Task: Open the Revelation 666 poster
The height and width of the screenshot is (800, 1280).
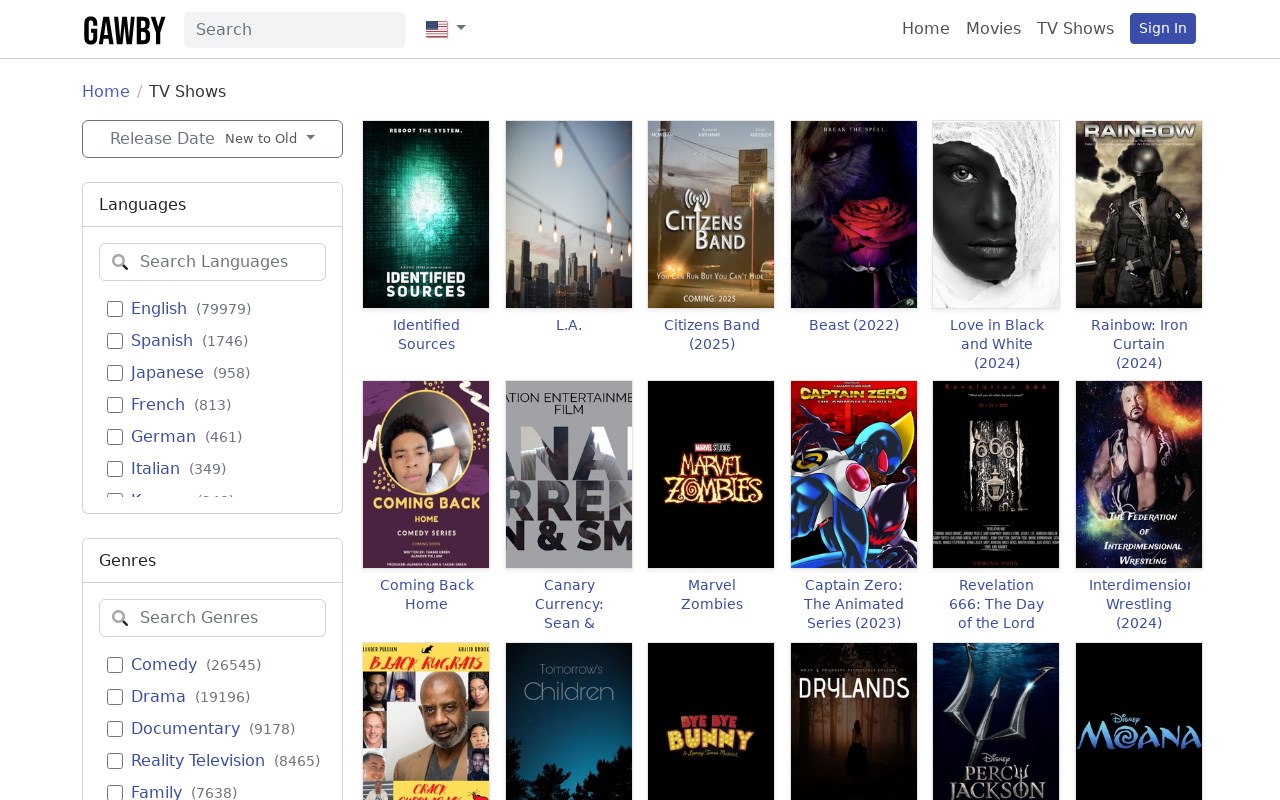Action: point(996,474)
